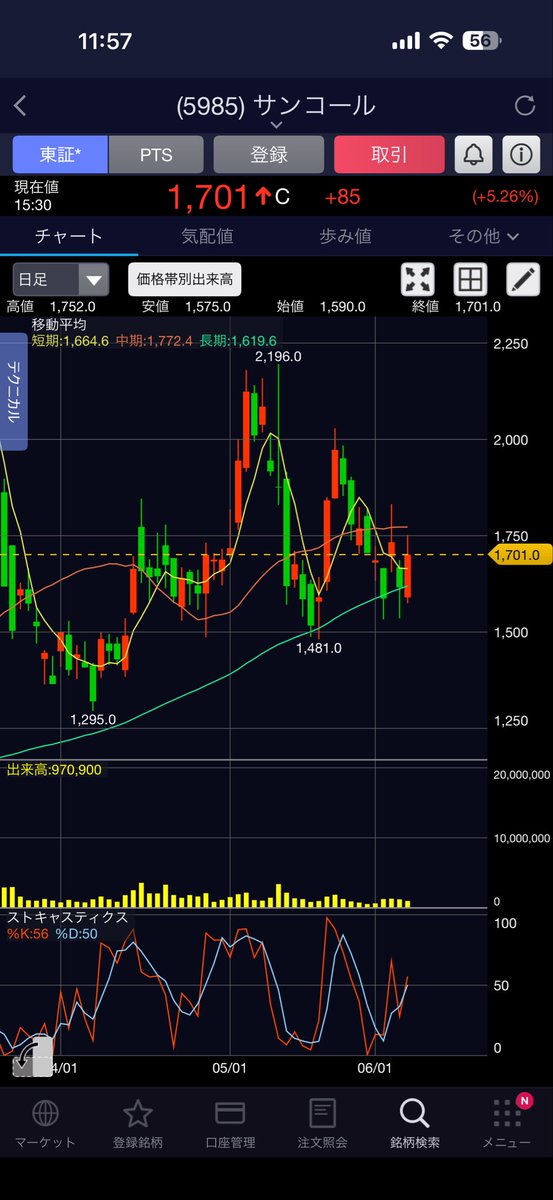Tap the current price 1,701

[207, 196]
